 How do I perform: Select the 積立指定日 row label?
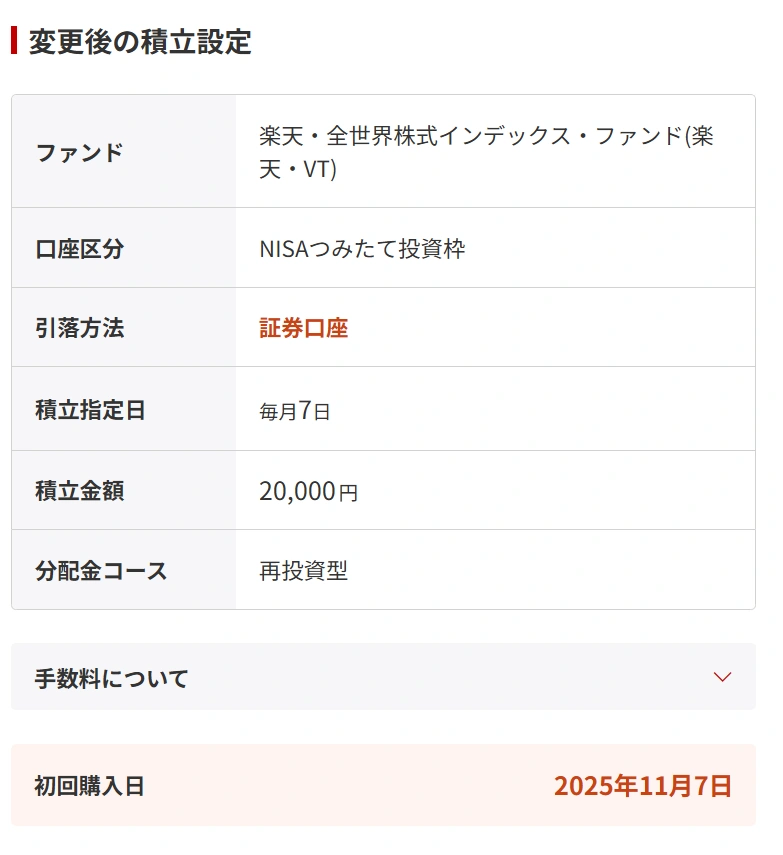click(90, 410)
